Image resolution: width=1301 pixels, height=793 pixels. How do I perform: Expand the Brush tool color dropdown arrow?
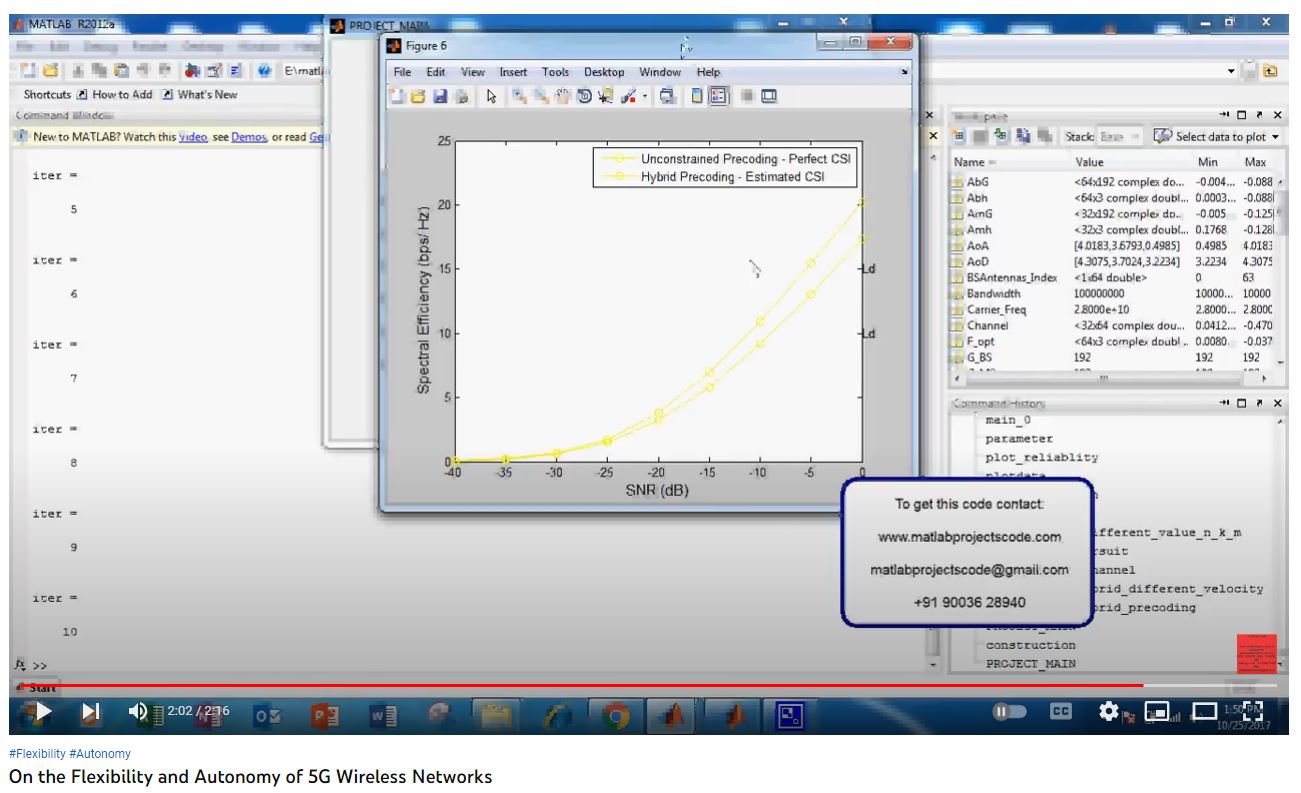pyautogui.click(x=645, y=97)
